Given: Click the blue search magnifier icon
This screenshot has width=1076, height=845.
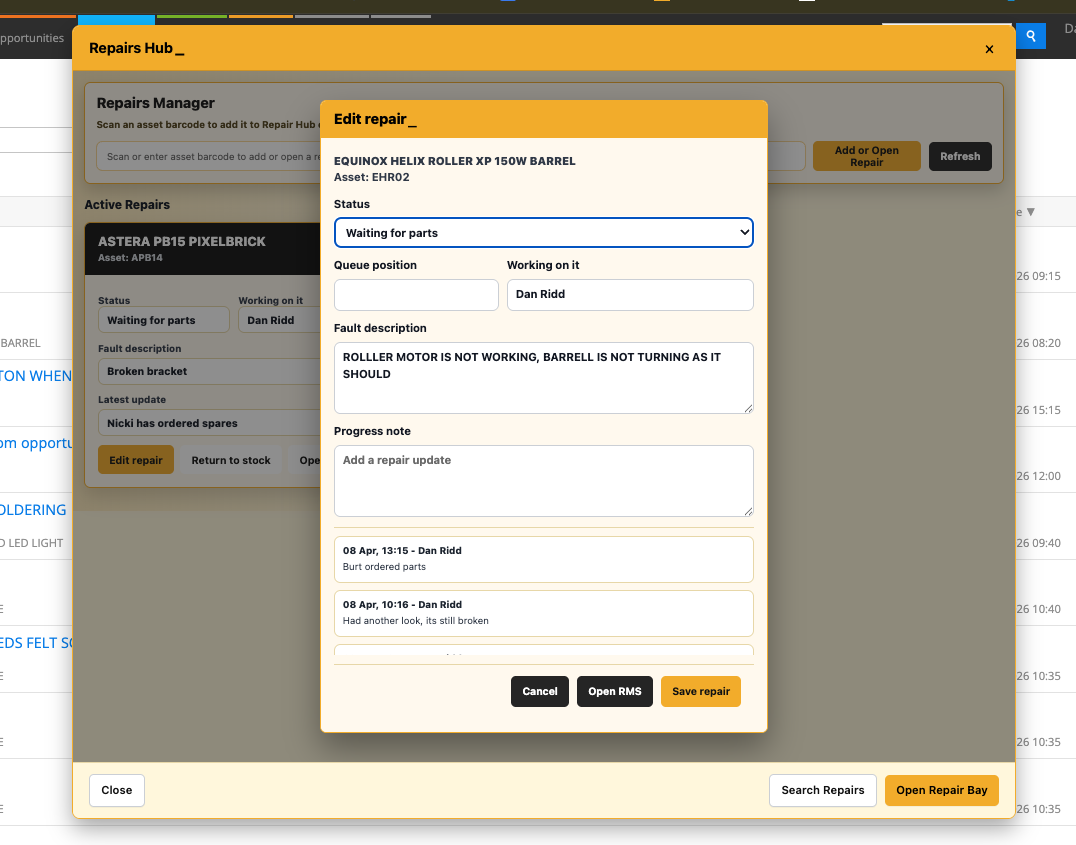Looking at the screenshot, I should click(1031, 36).
